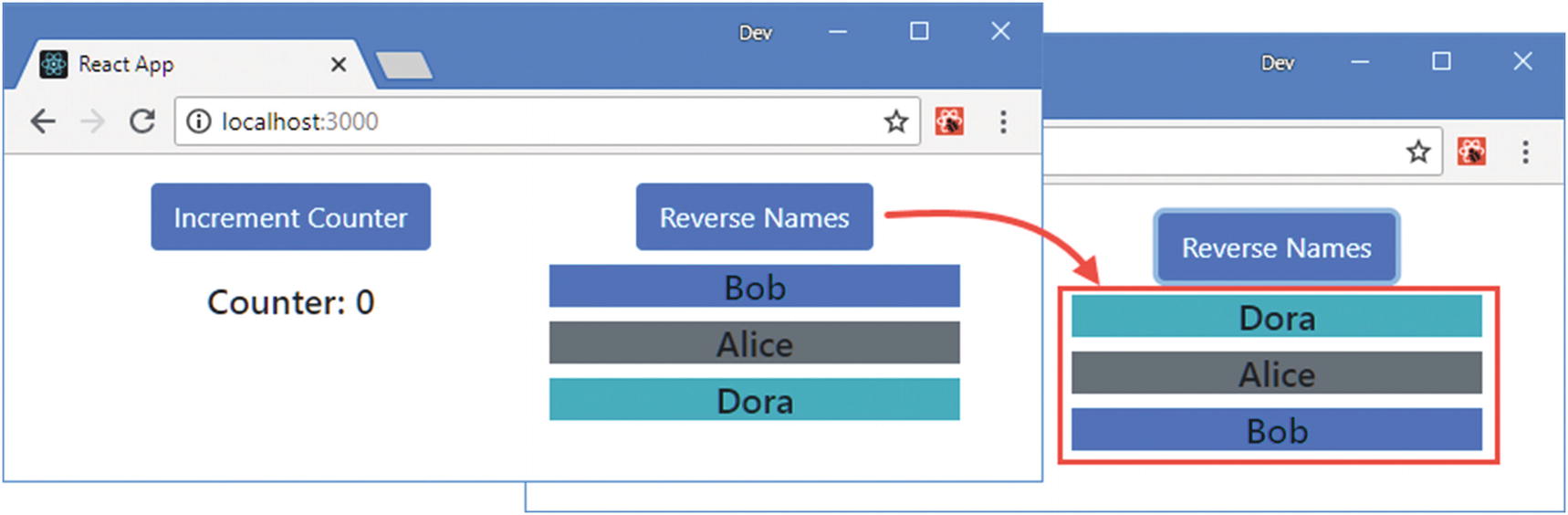This screenshot has width=1568, height=515.
Task: Open a new tab beside React App
Action: [x=403, y=65]
